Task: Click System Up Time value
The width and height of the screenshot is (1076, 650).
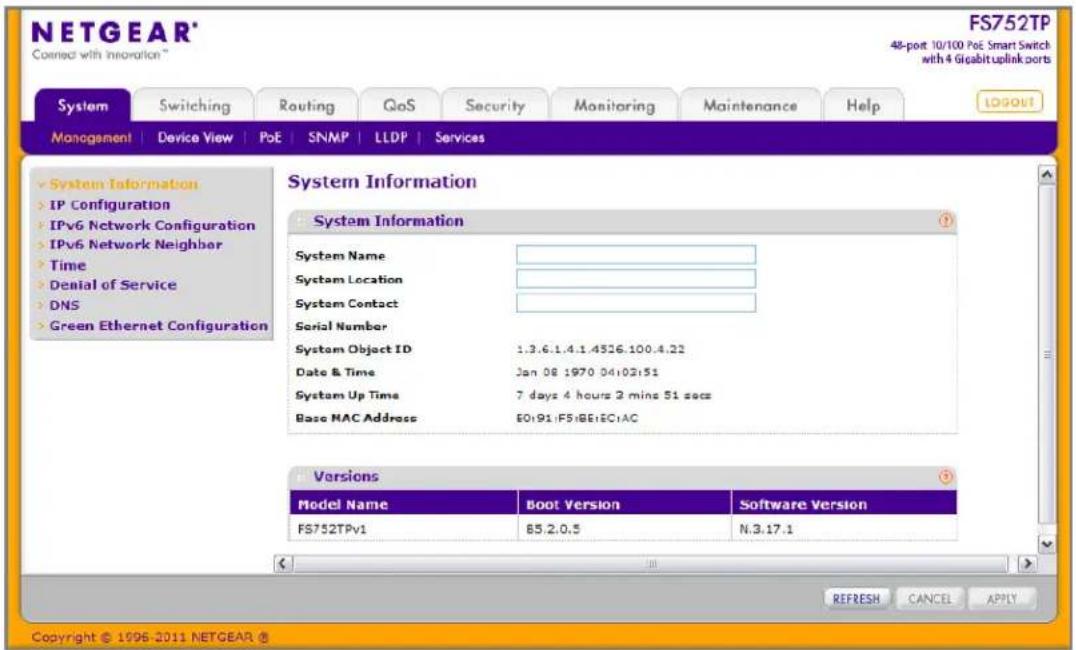Action: (613, 395)
